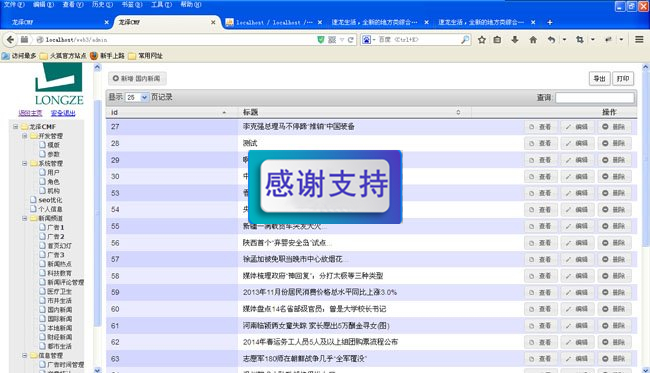
Task: Open the 火狐官方站点 bookmark folder
Action: pyautogui.click(x=63, y=56)
